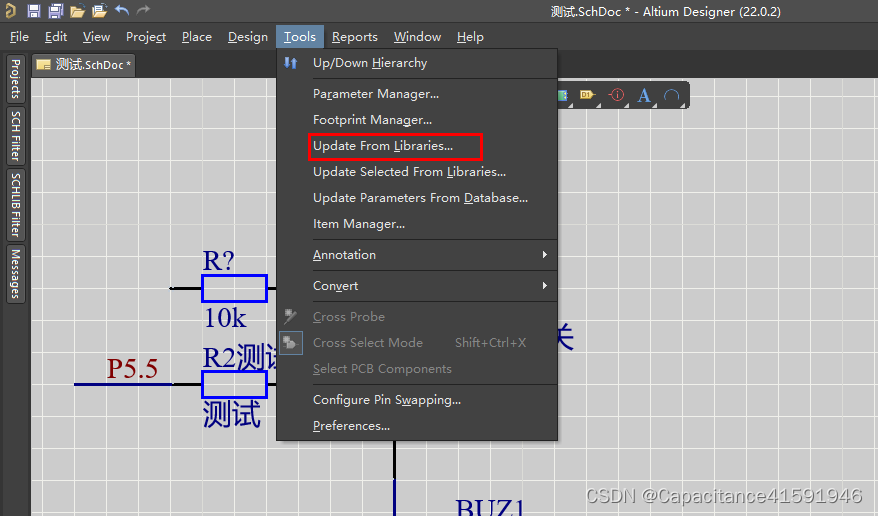Close the open Tools menu
Image resolution: width=878 pixels, height=516 pixels.
pos(300,37)
